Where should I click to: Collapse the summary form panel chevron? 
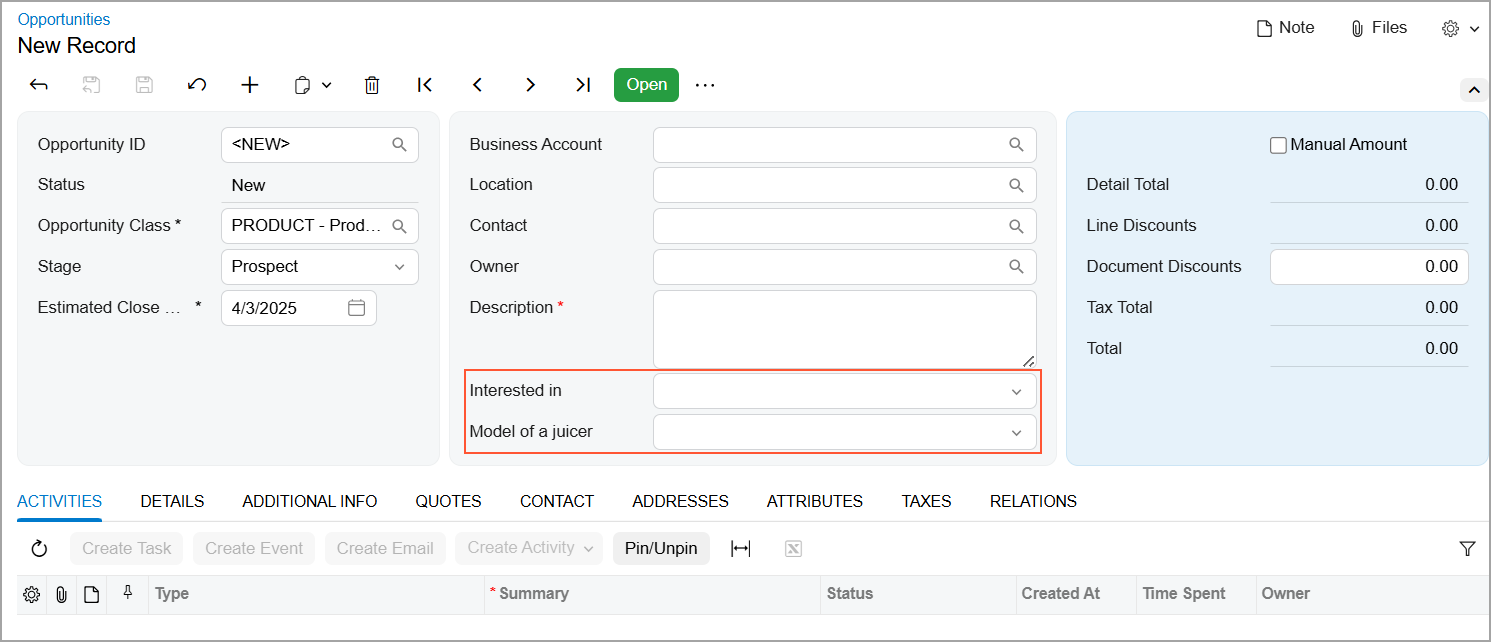coord(1474,90)
